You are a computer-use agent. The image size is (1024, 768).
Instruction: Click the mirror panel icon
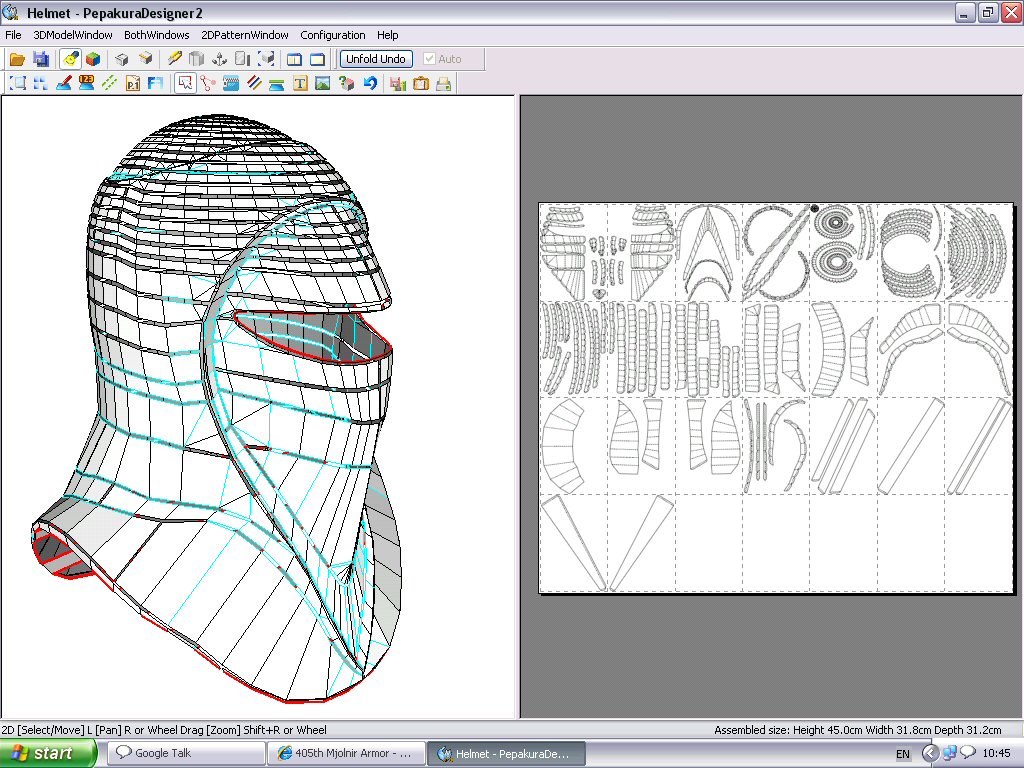tap(242, 59)
